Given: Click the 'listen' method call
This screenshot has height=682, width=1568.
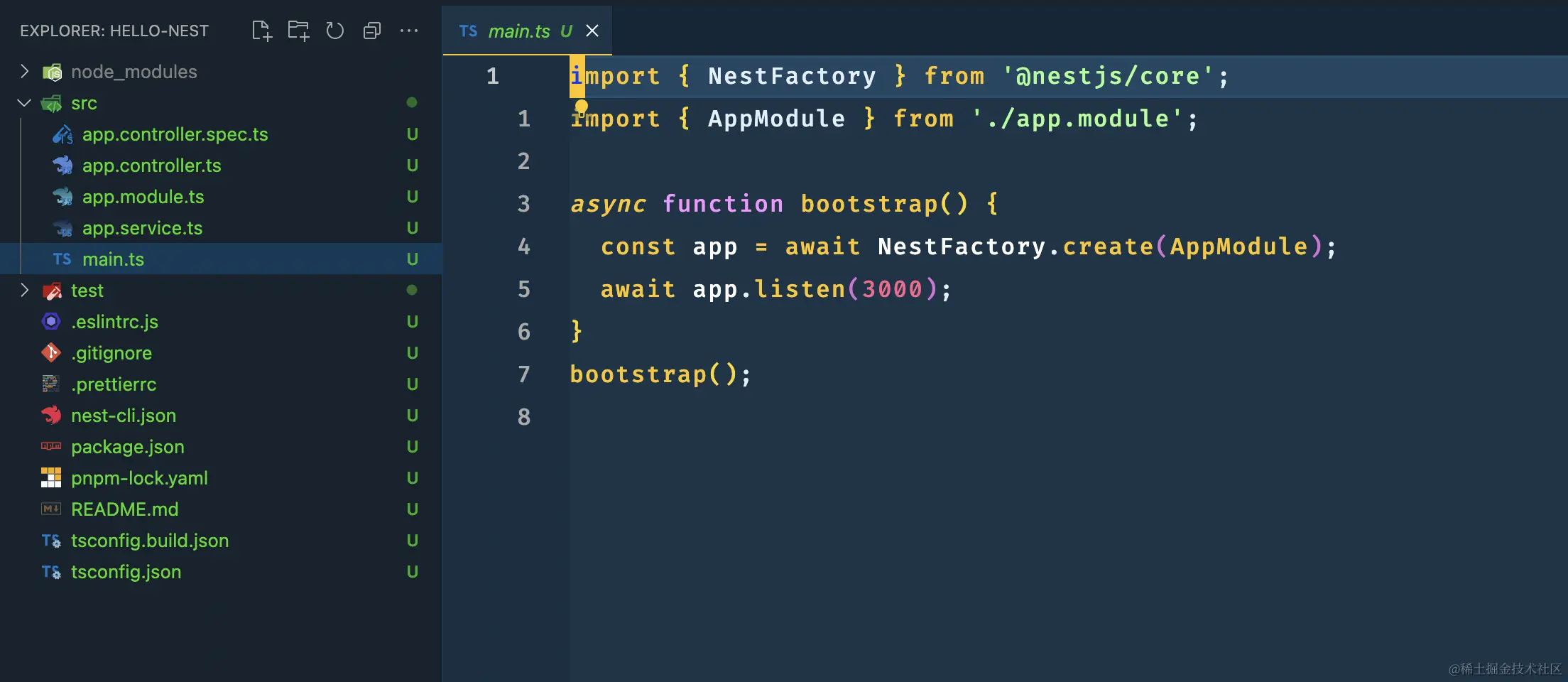Looking at the screenshot, I should [x=799, y=289].
